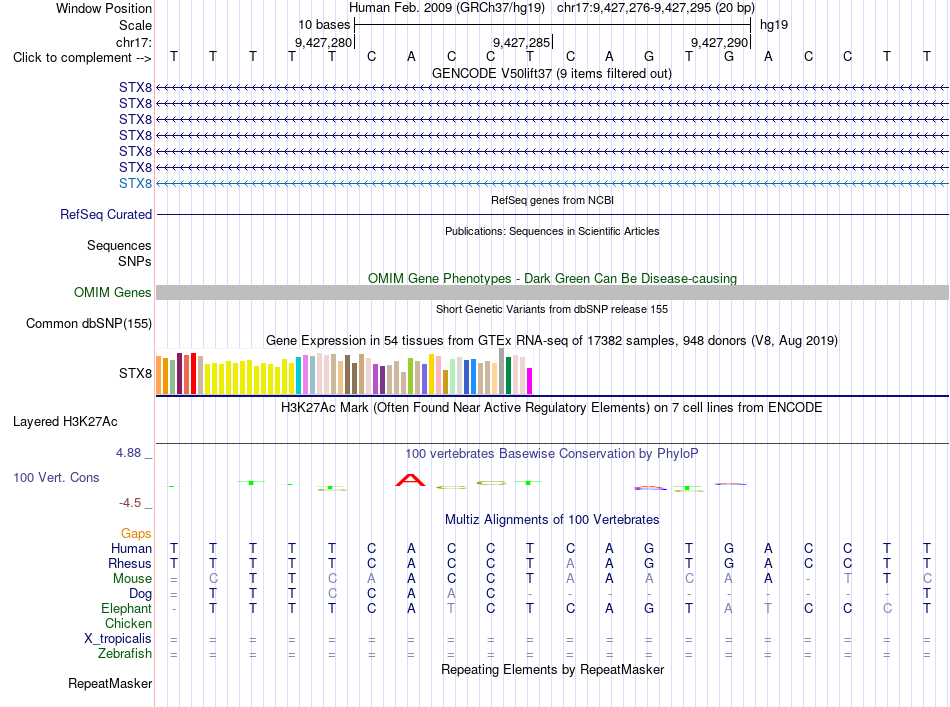Click the 4.88 PhyloP upper scale value
The height and width of the screenshot is (707, 950).
coord(128,453)
